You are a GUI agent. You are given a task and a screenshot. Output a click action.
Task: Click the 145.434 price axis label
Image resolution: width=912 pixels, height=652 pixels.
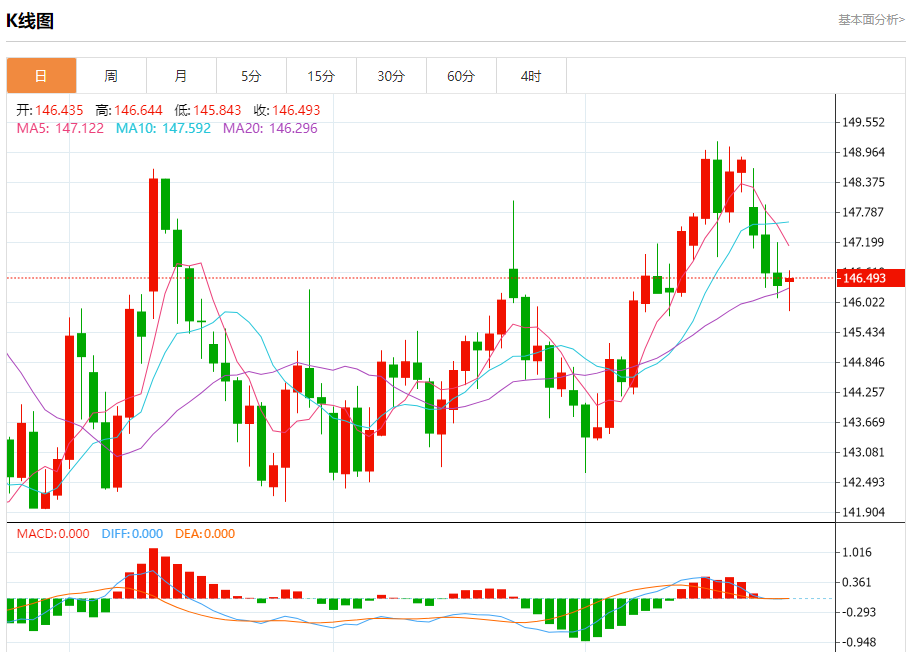tap(863, 332)
